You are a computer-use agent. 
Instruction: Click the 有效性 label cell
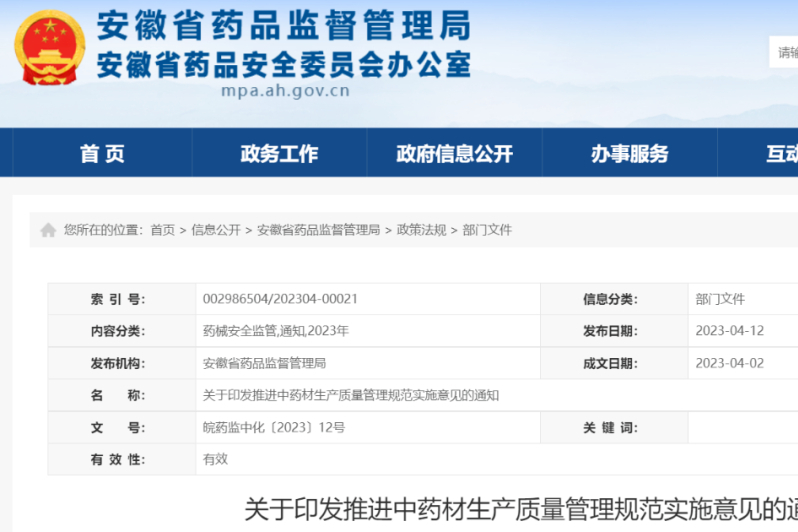click(122, 459)
